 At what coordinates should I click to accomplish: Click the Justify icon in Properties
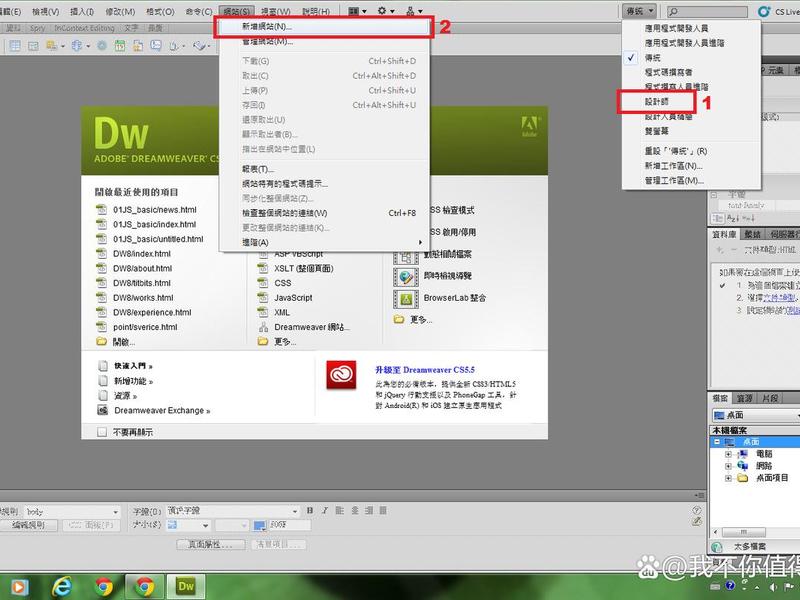point(383,510)
